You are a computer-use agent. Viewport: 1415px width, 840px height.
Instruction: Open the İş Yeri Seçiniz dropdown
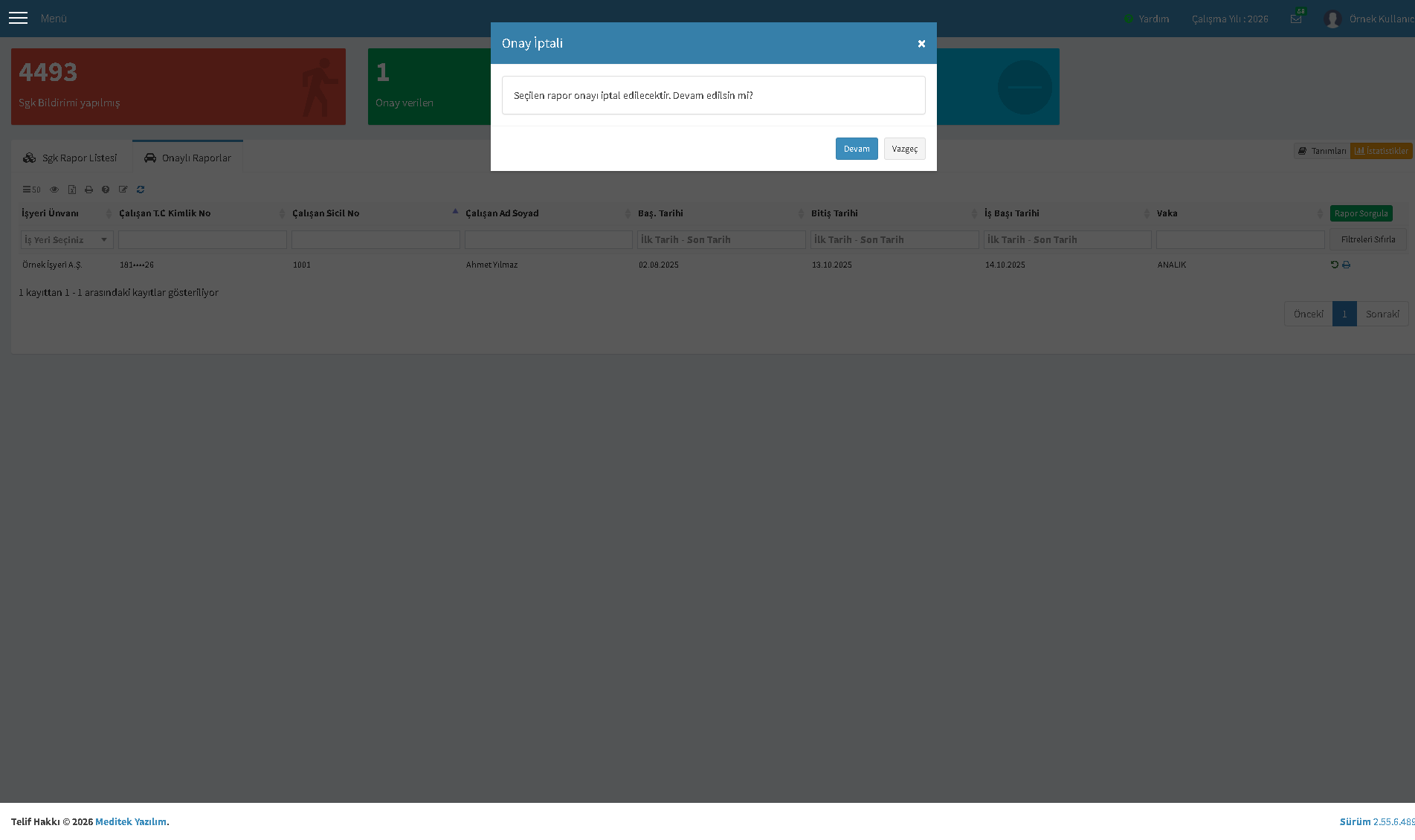tap(67, 239)
